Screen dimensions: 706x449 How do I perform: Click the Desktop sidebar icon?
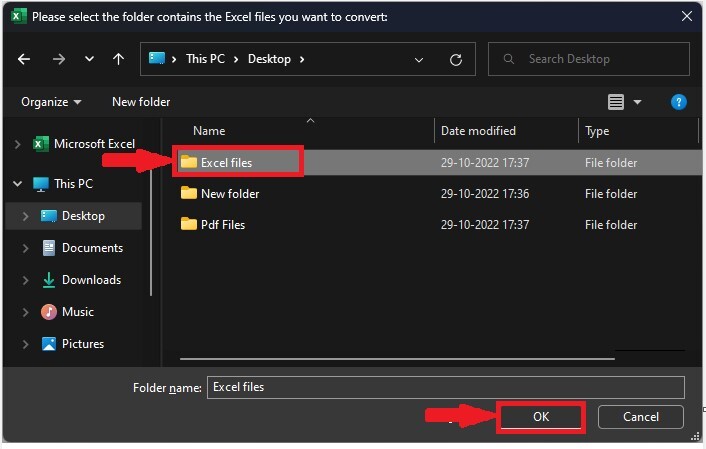49,216
